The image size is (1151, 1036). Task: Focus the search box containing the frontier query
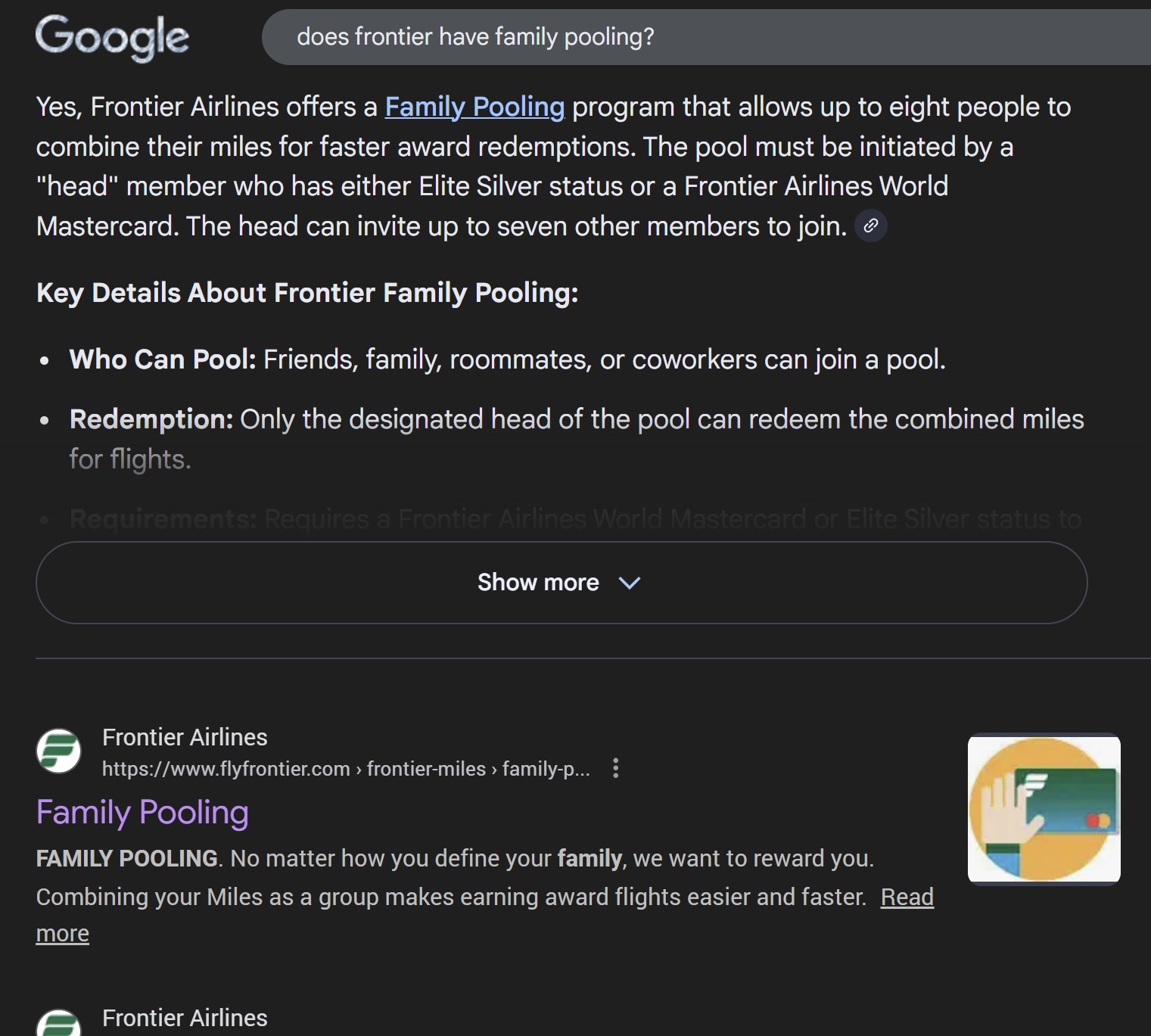pos(681,37)
